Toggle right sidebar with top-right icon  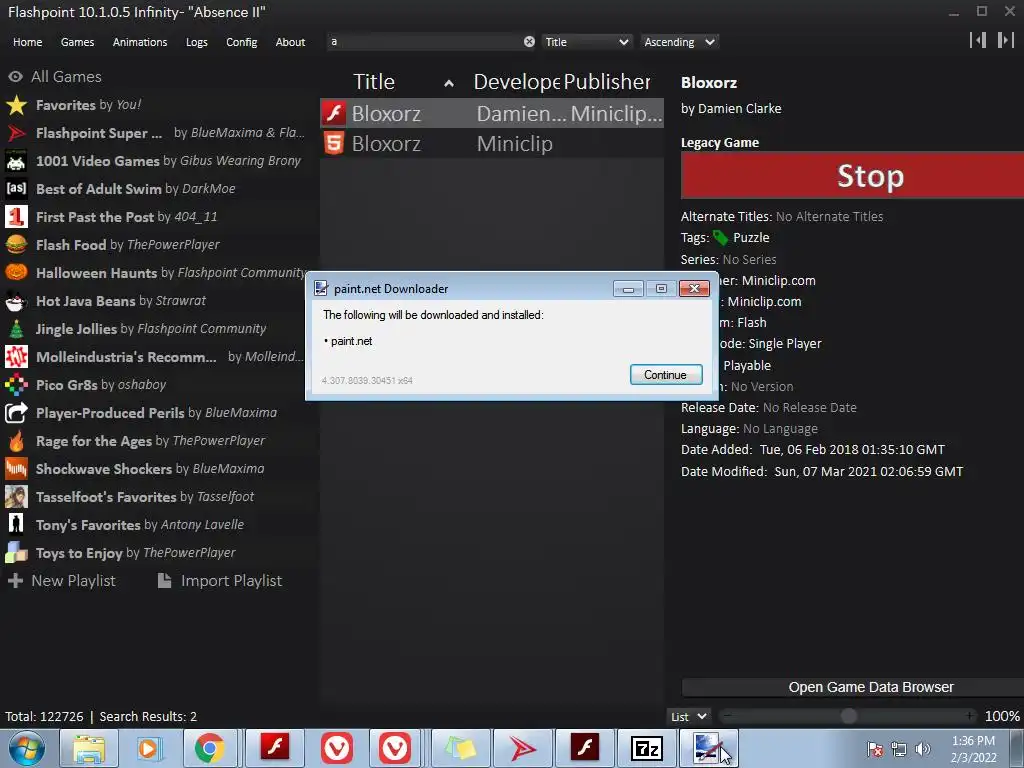click(x=1006, y=40)
